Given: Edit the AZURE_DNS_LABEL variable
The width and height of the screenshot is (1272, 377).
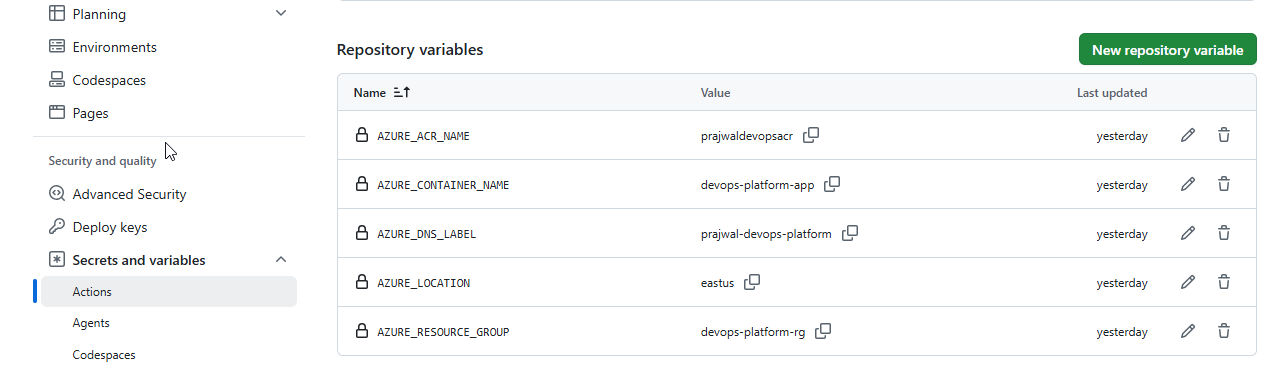Looking at the screenshot, I should [1188, 233].
